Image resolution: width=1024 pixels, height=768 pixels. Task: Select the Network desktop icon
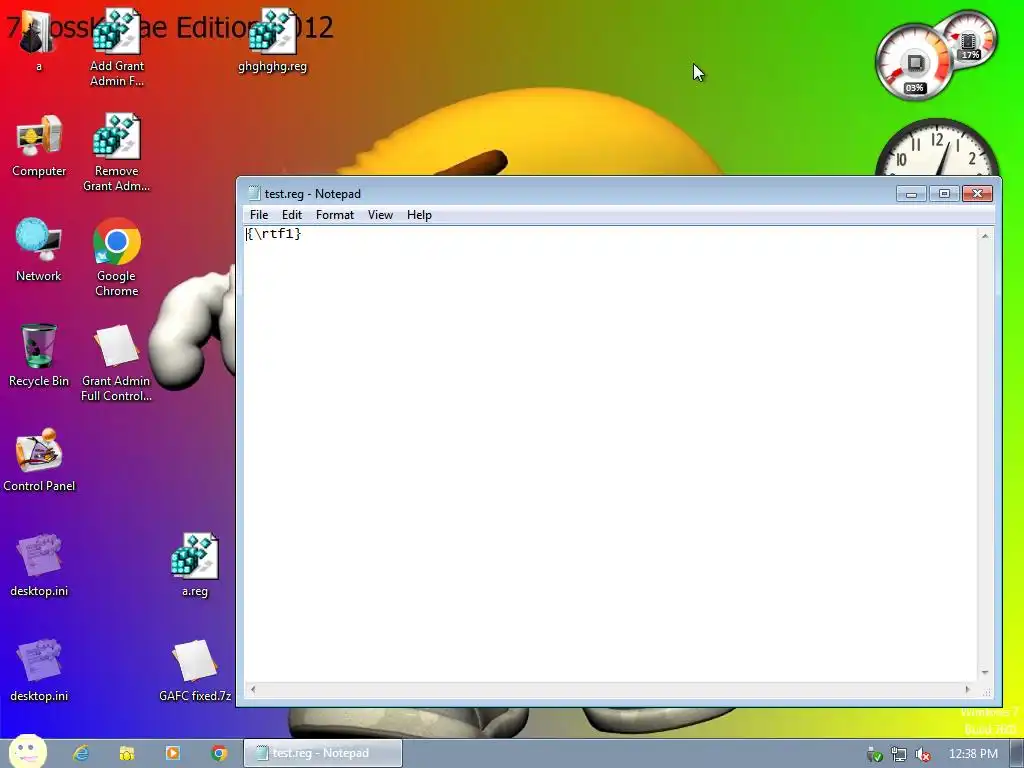pyautogui.click(x=39, y=250)
